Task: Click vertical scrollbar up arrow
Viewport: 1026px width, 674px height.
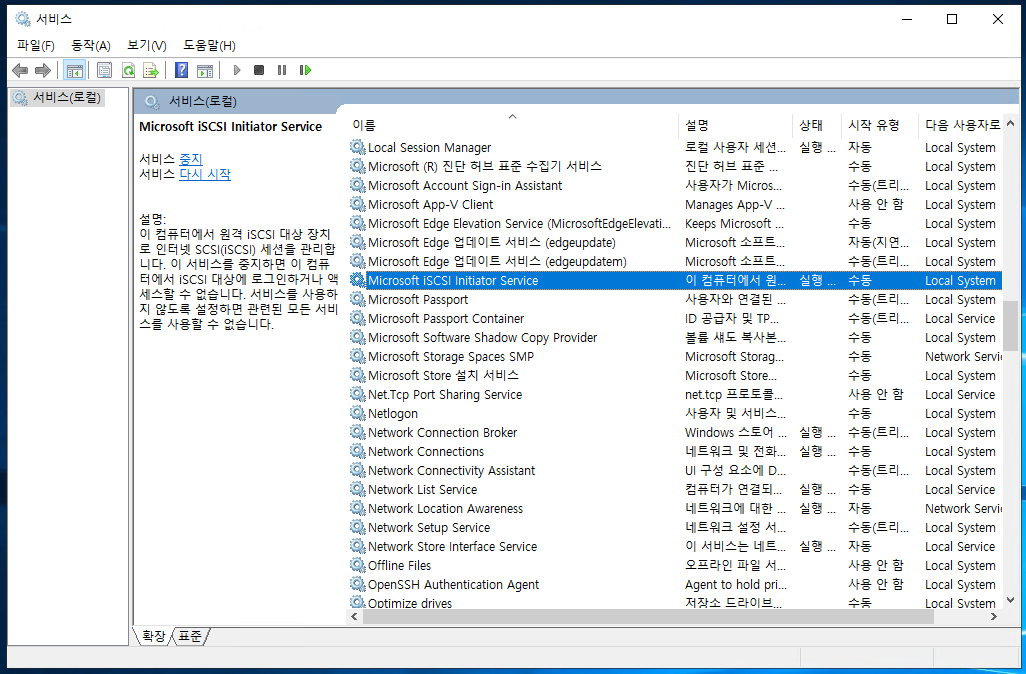Action: pyautogui.click(x=1010, y=123)
